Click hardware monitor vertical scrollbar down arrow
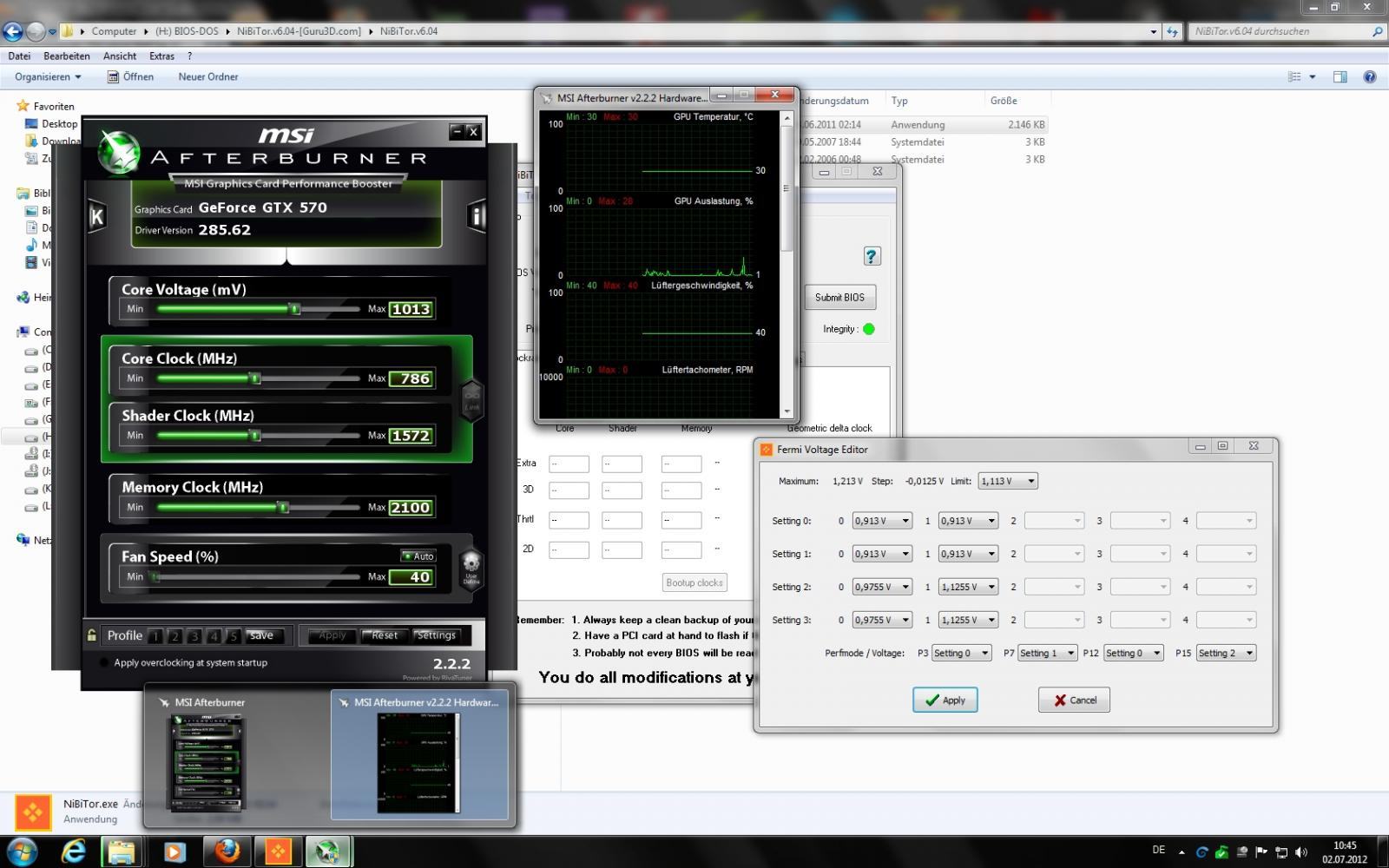 click(x=787, y=412)
